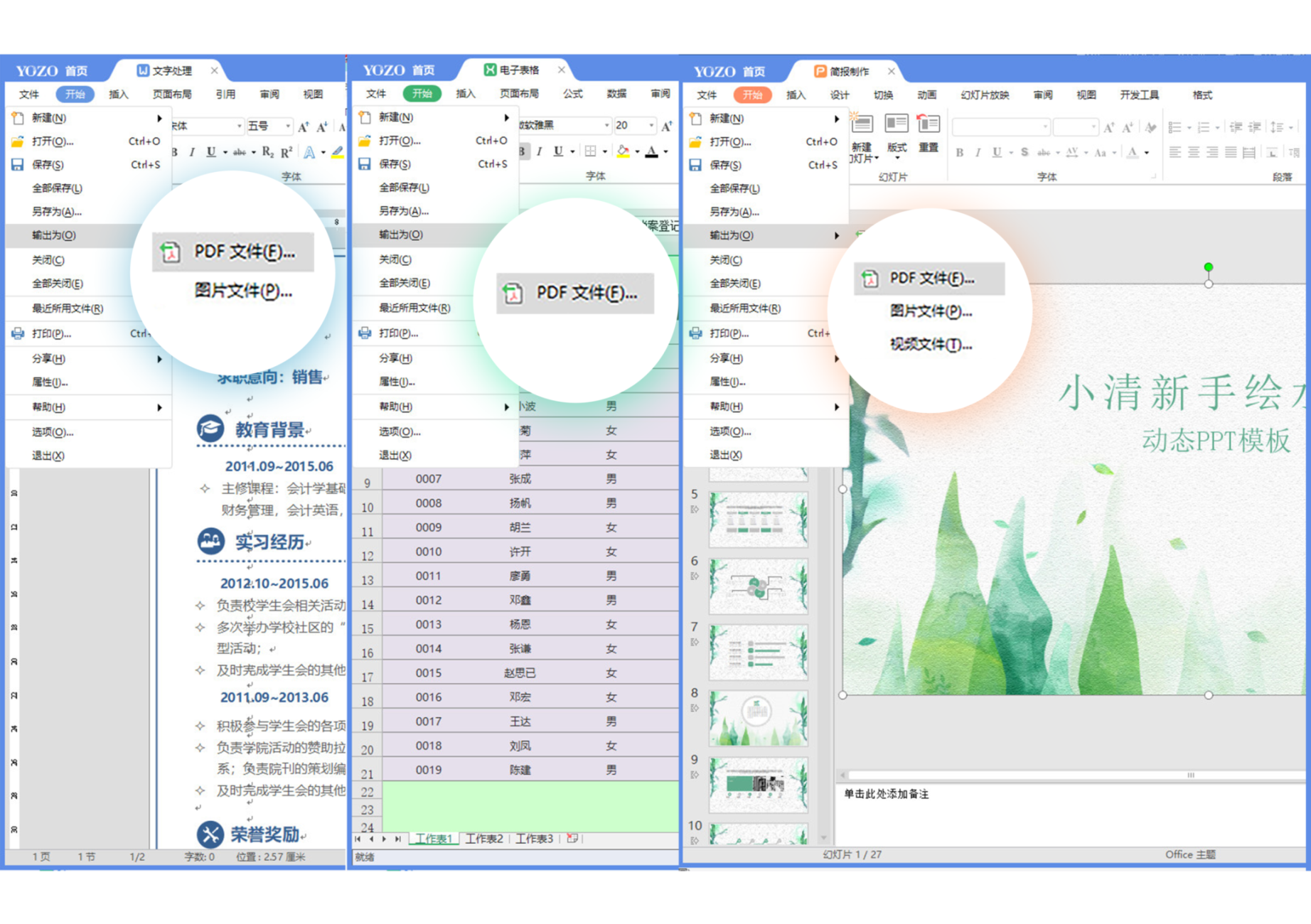
Task: Click 开始 ribbon tab in presentation window
Action: coord(752,95)
